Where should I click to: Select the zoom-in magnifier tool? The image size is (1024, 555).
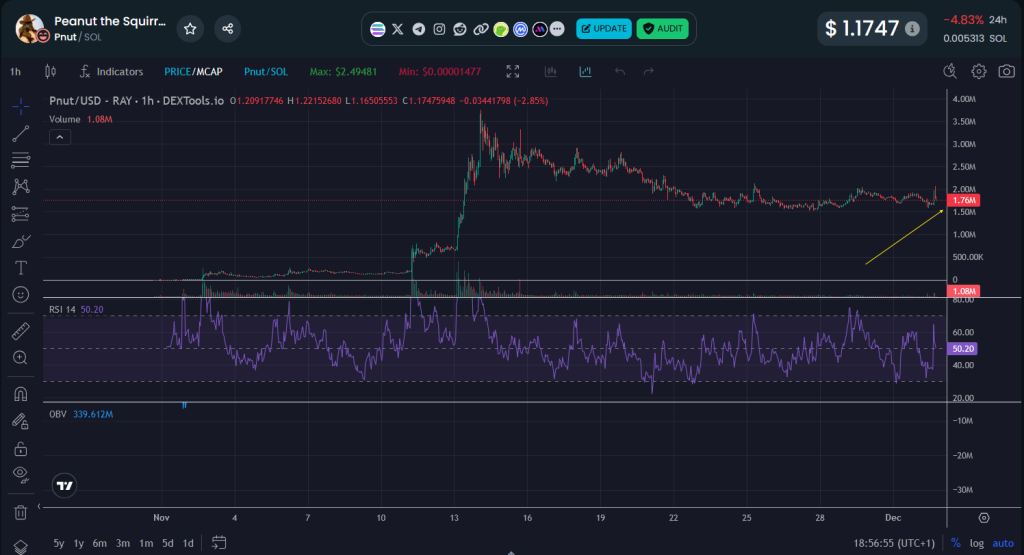coord(21,358)
